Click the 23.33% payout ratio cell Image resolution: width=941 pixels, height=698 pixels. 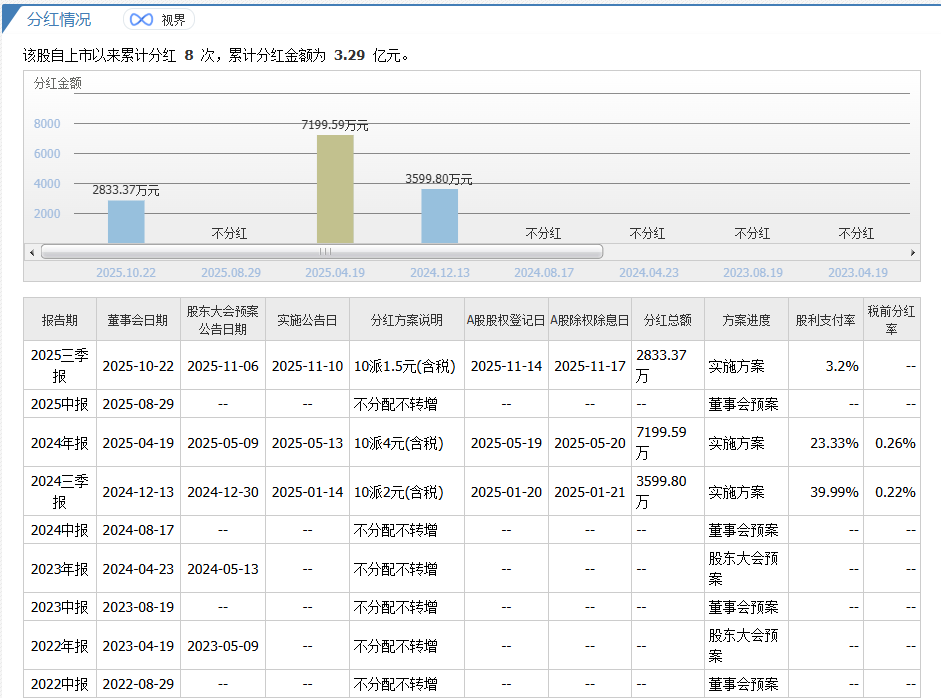826,443
